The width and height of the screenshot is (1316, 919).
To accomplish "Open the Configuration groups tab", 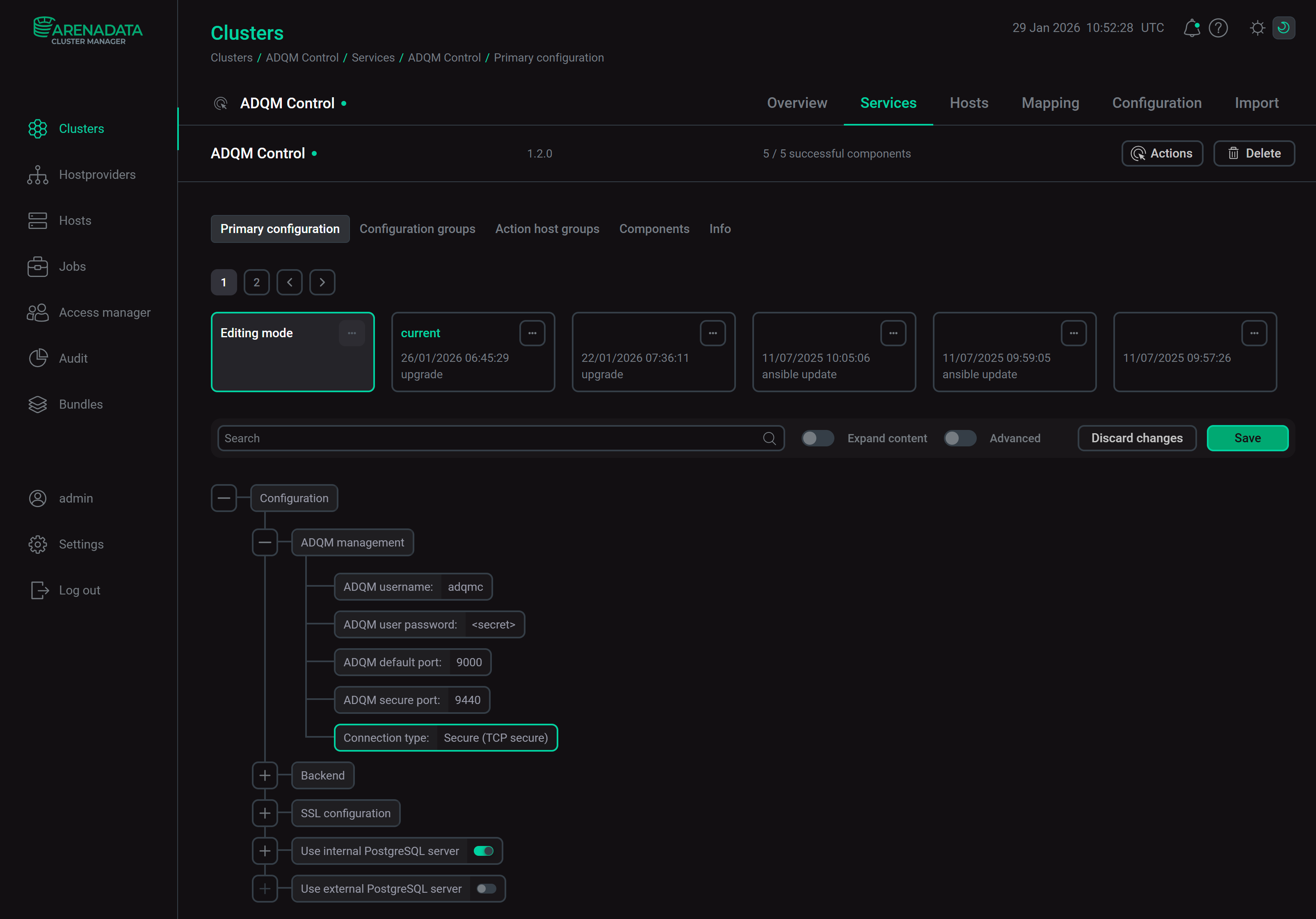I will point(417,229).
